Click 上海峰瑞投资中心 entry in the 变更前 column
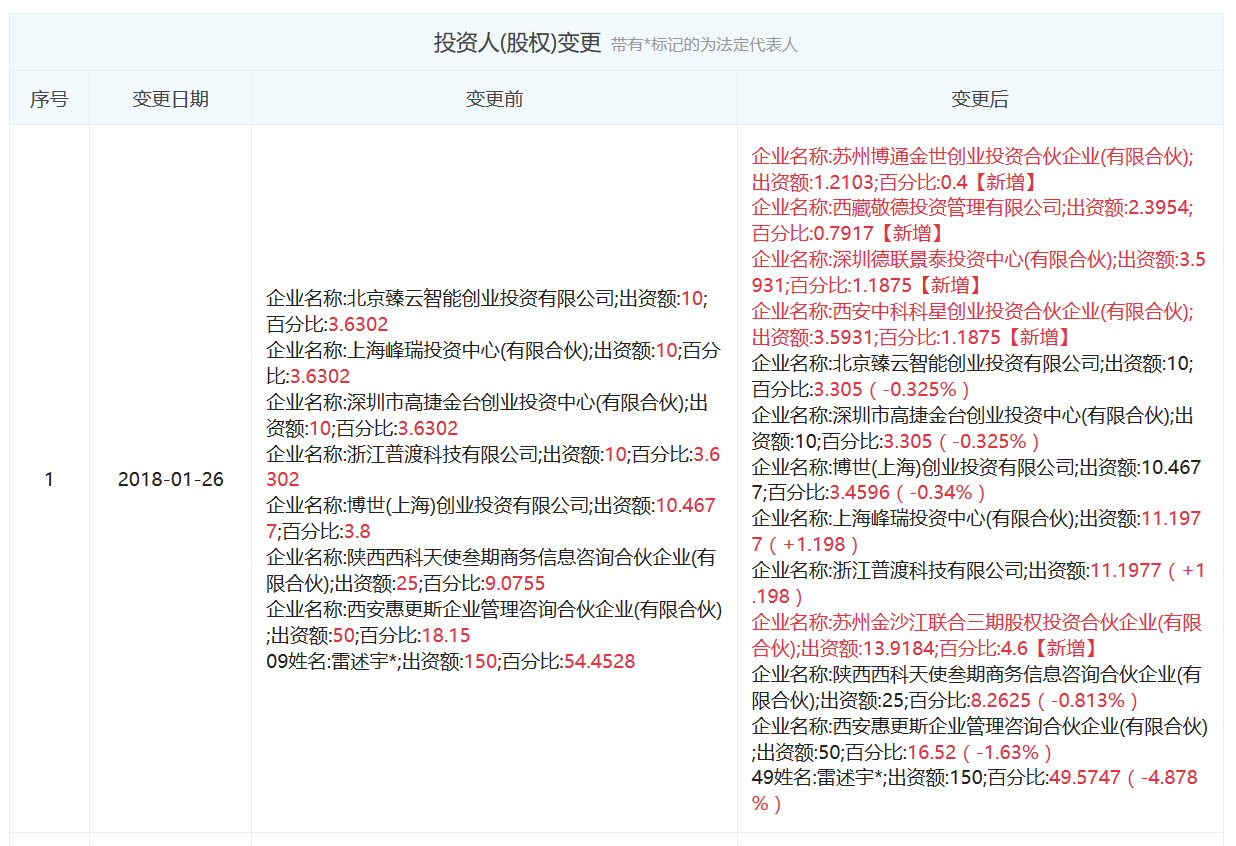Screen dimensions: 1236x846 (493, 363)
